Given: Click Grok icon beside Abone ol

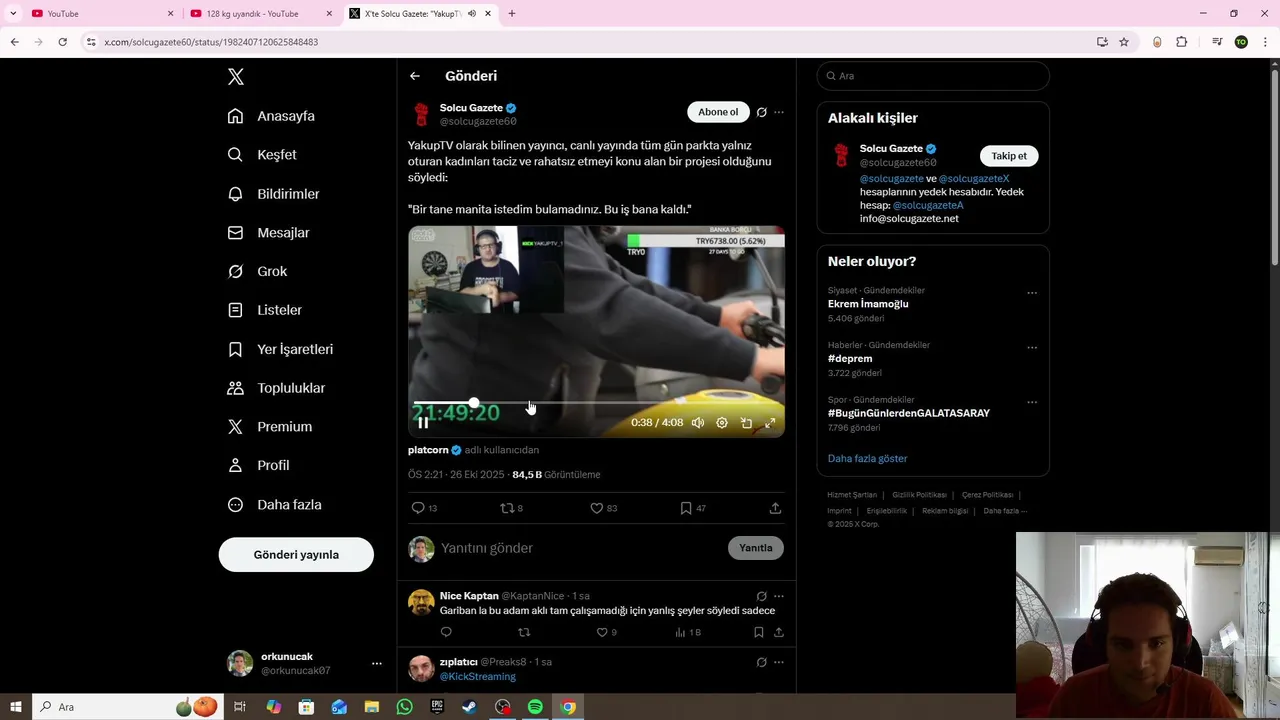Looking at the screenshot, I should coord(761,112).
